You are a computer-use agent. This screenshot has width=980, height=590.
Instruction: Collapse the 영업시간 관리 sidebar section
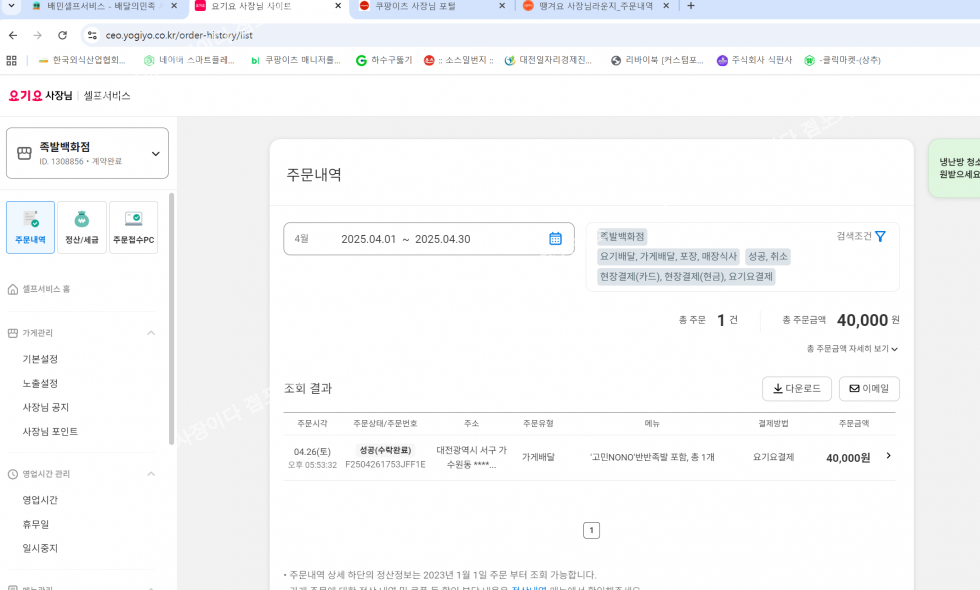(151, 474)
